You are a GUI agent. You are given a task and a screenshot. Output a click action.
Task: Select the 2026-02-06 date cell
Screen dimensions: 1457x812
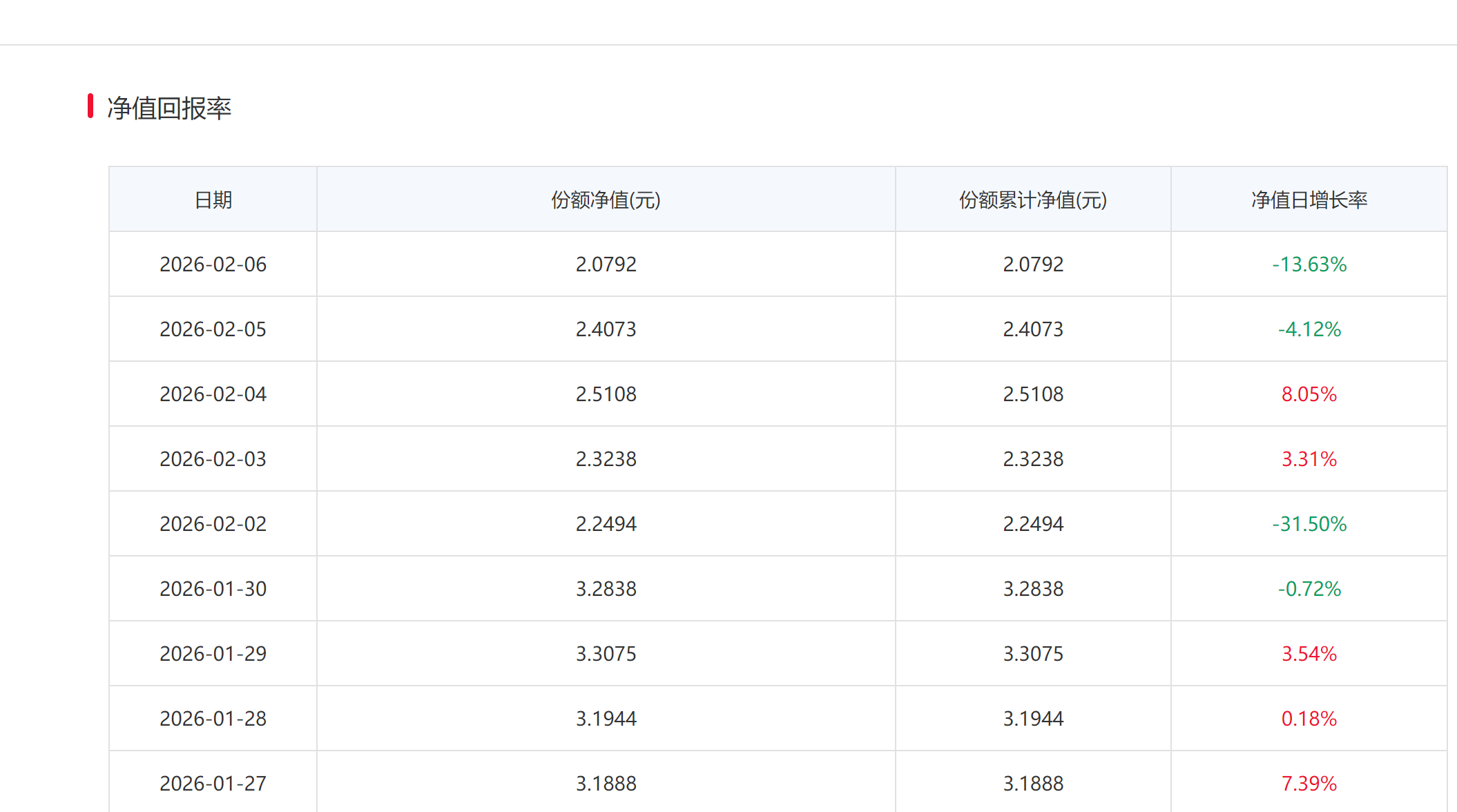coord(213,264)
